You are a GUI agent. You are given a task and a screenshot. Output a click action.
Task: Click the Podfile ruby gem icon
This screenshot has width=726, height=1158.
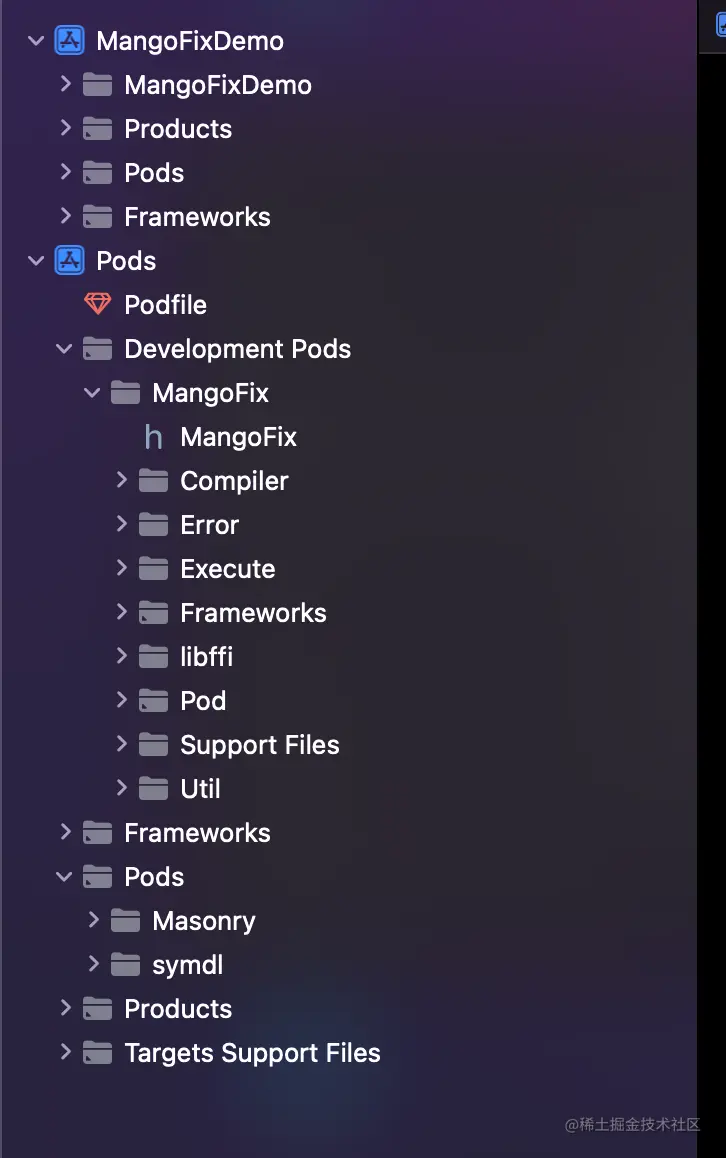click(x=96, y=304)
